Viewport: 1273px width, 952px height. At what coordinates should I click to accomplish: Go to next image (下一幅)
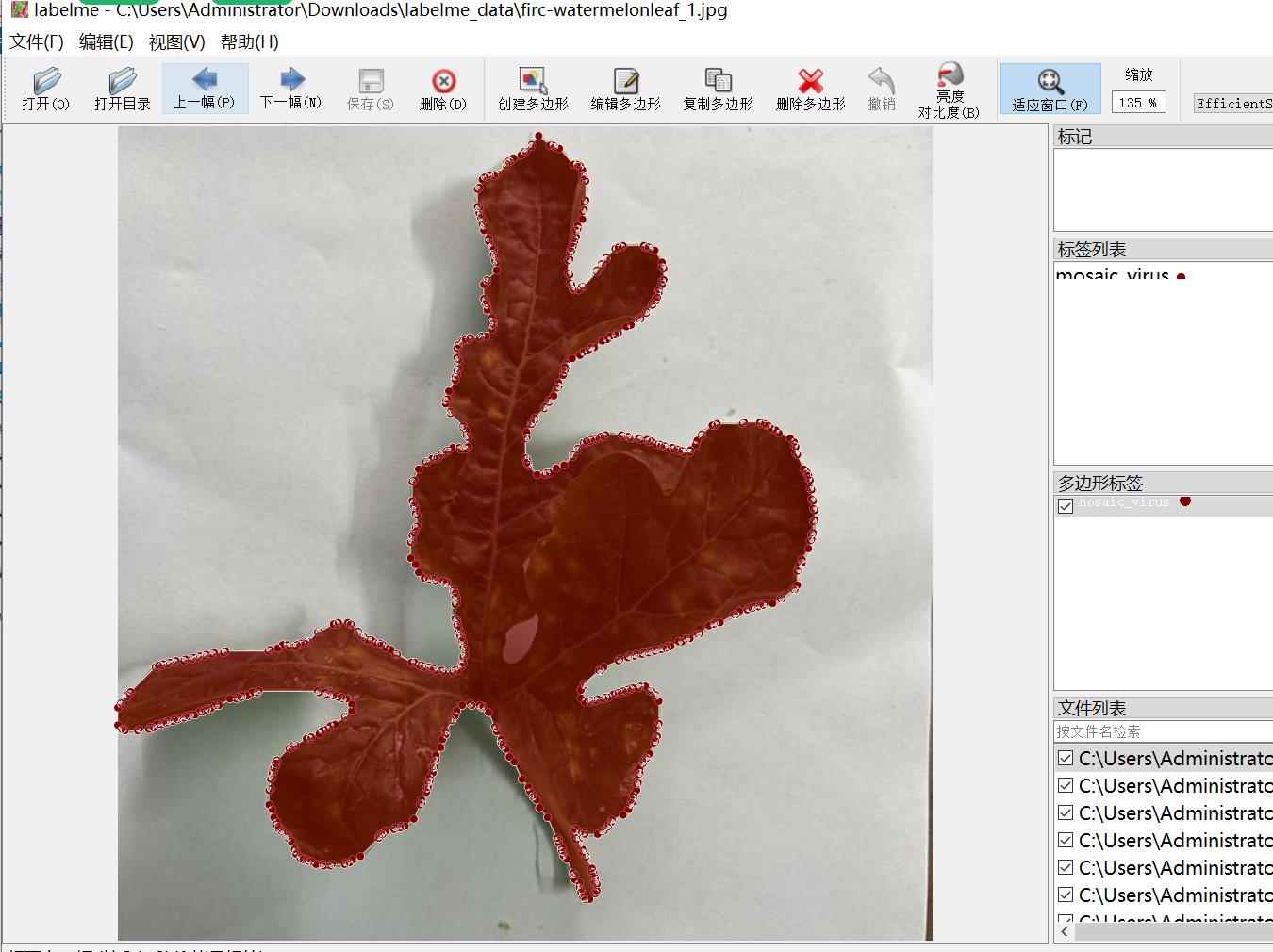pyautogui.click(x=290, y=89)
